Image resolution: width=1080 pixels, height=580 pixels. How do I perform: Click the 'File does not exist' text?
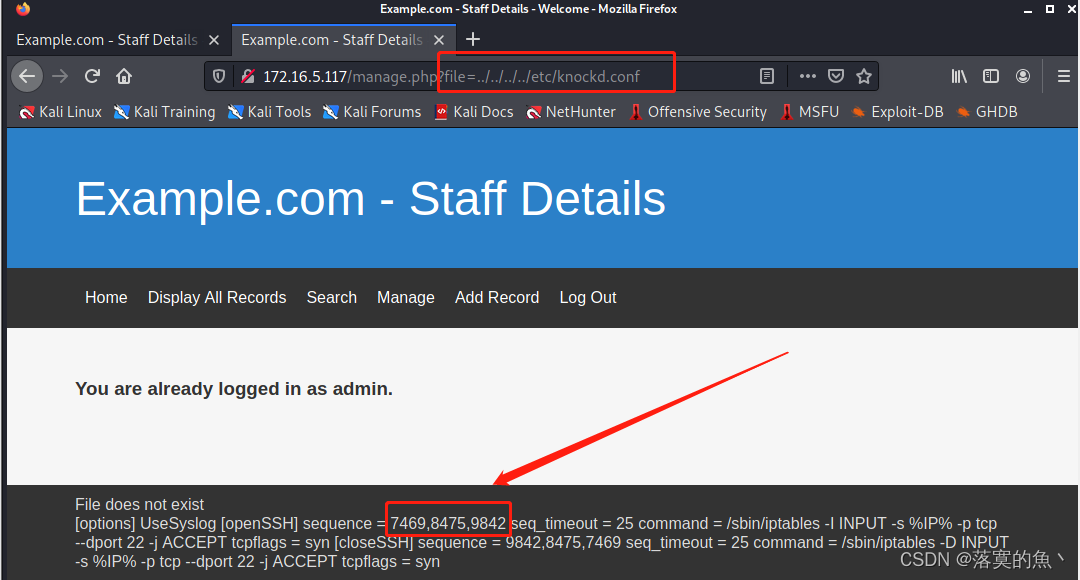pyautogui.click(x=139, y=504)
